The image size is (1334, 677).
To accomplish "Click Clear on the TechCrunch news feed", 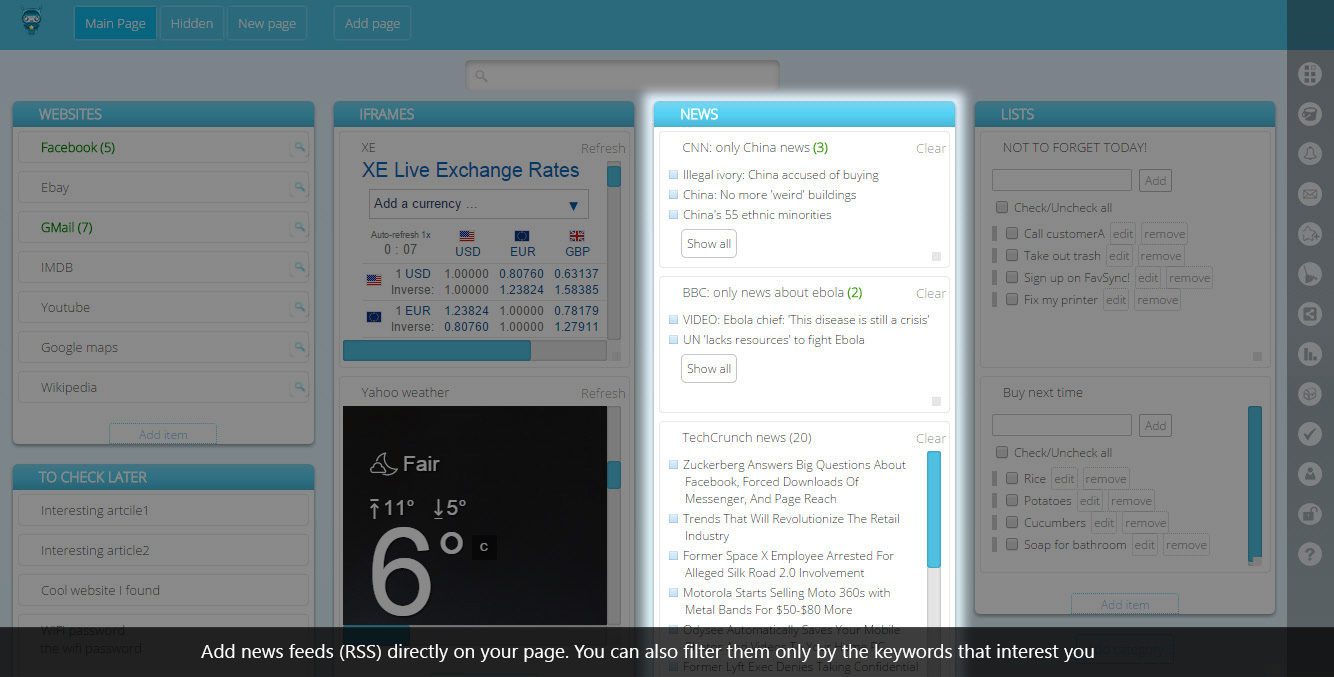I will (x=930, y=438).
